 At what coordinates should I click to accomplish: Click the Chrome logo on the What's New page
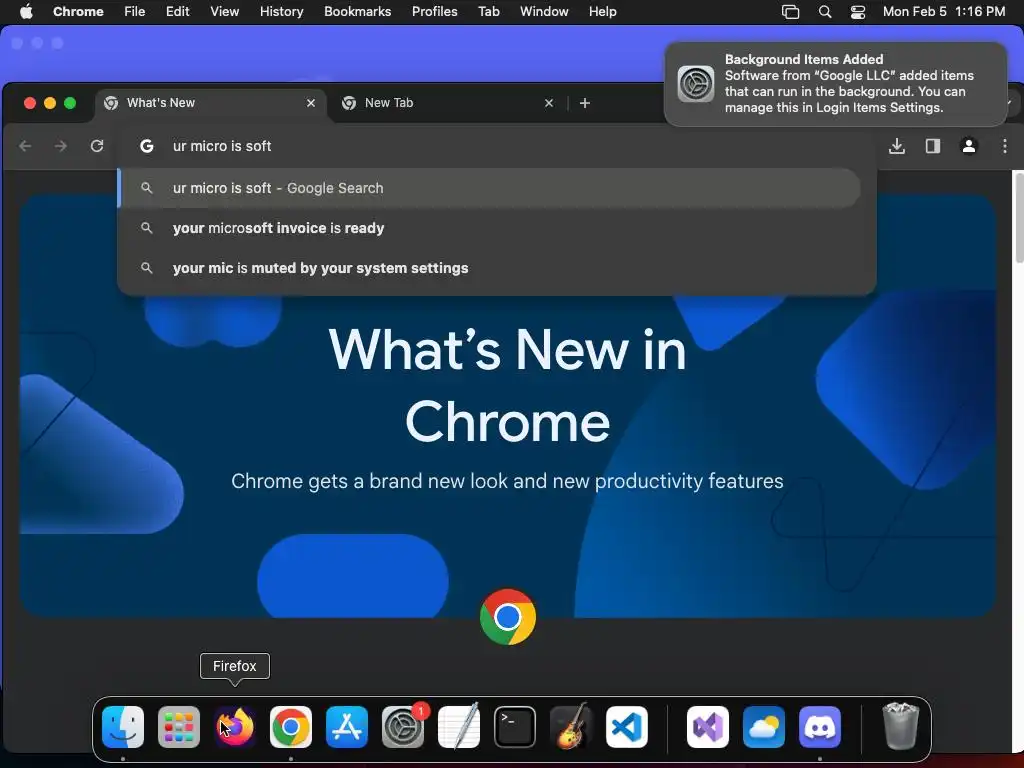point(507,616)
